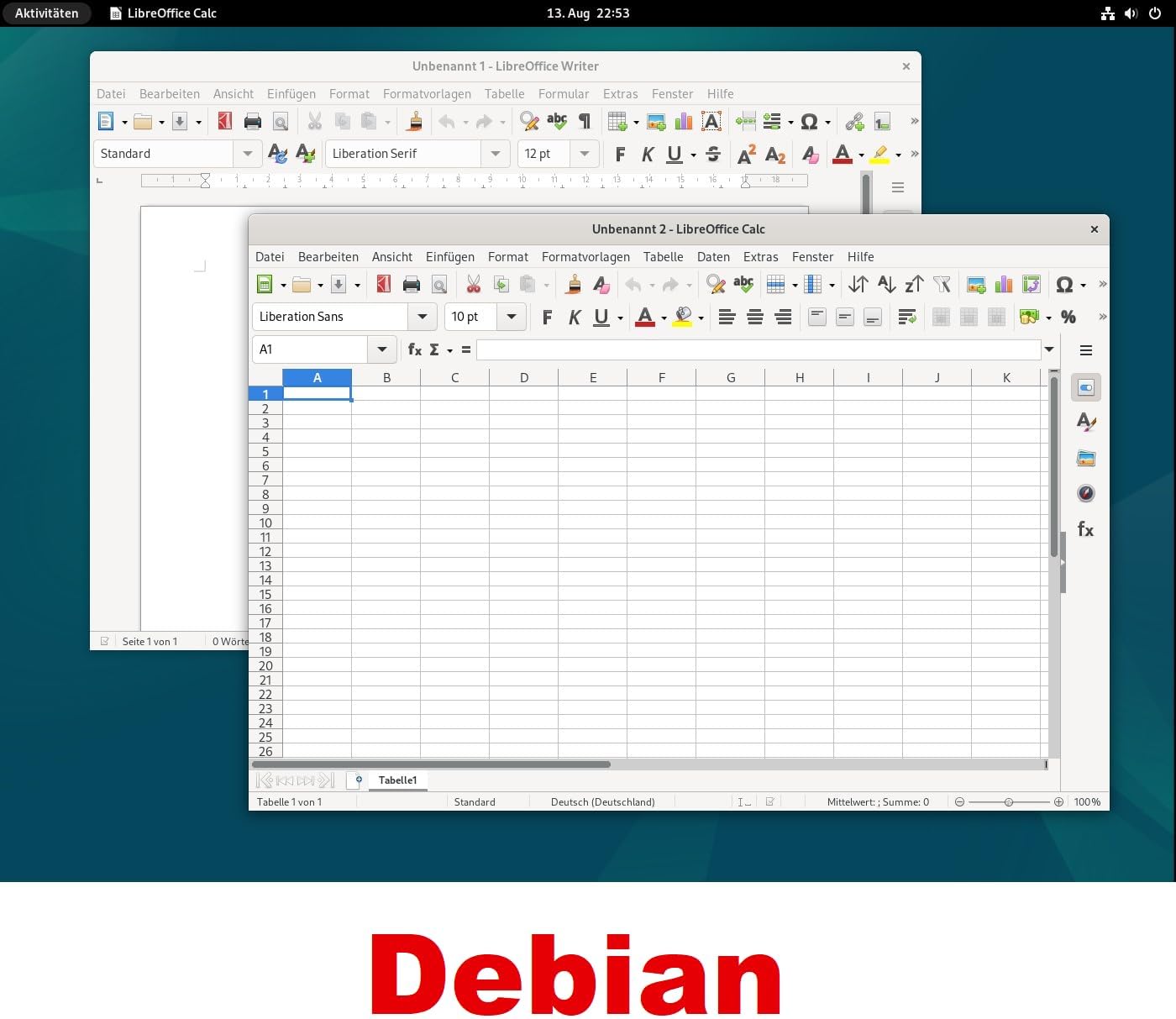
Task: Open the Einfügen menu in Calc
Action: (x=450, y=257)
